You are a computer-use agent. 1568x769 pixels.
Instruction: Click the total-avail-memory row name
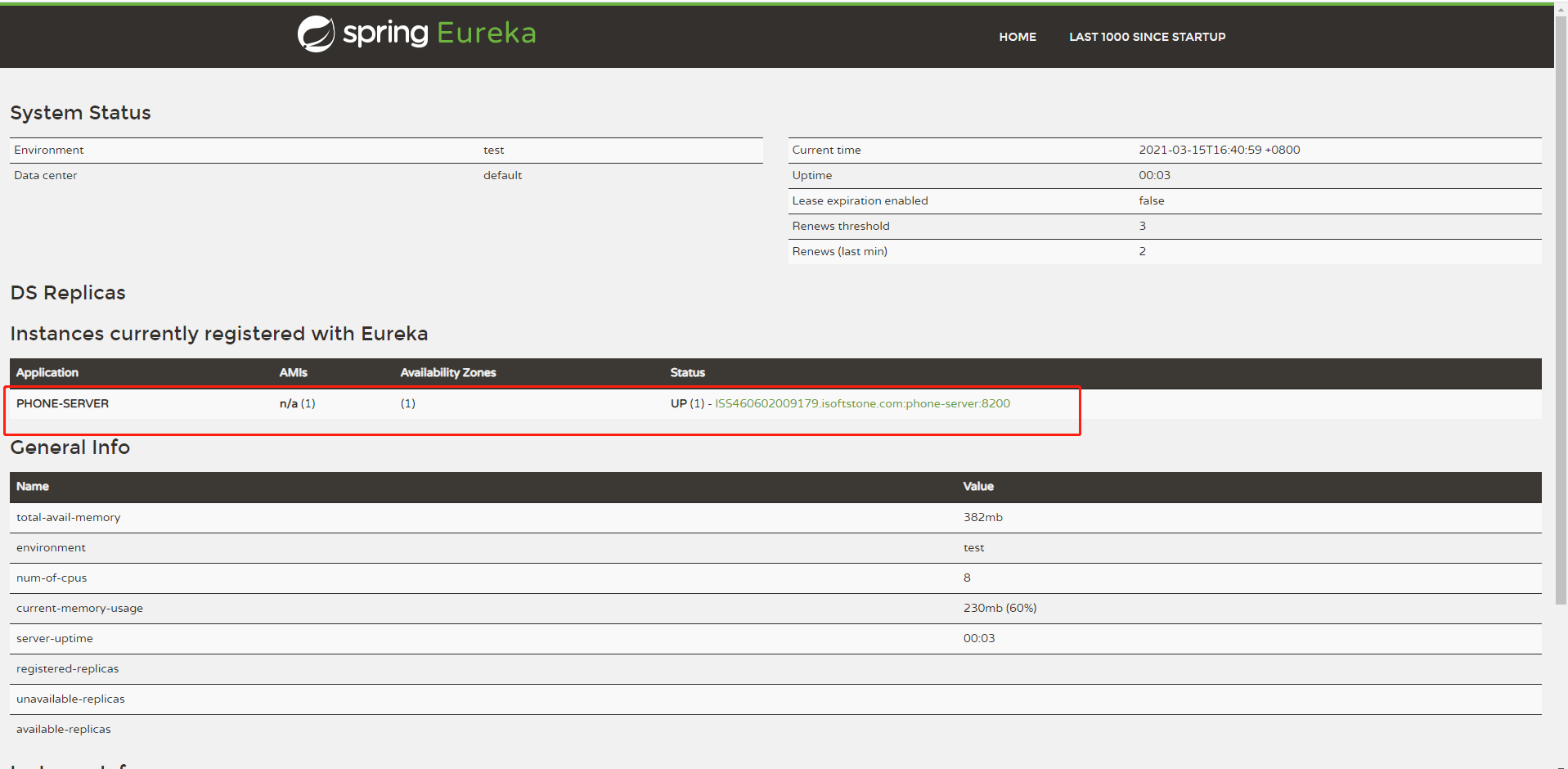point(68,517)
